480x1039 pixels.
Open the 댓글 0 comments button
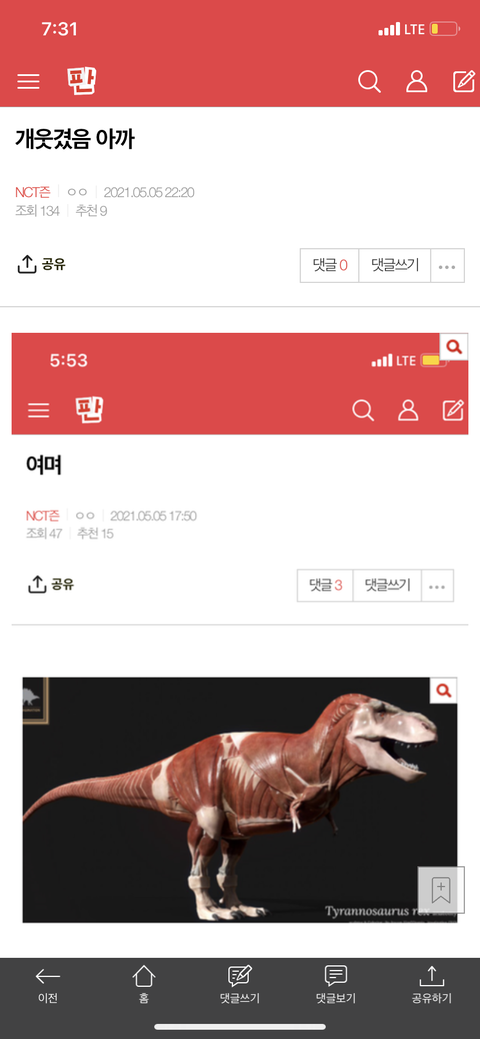click(330, 266)
